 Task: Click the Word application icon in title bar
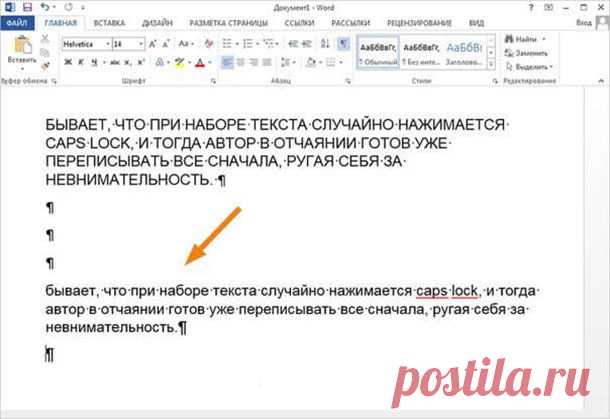(x=10, y=7)
